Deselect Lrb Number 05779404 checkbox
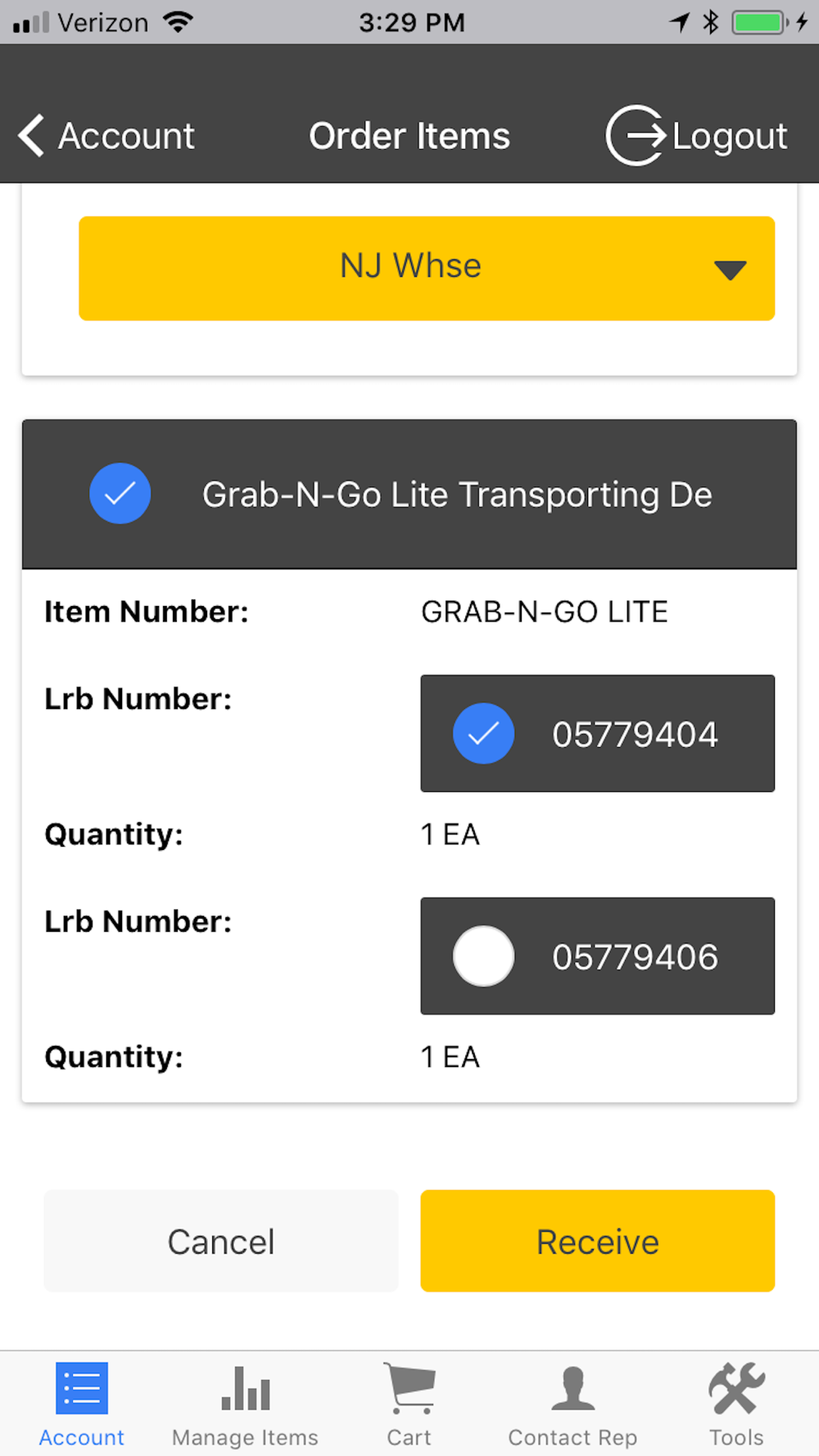The image size is (819, 1456). point(483,734)
